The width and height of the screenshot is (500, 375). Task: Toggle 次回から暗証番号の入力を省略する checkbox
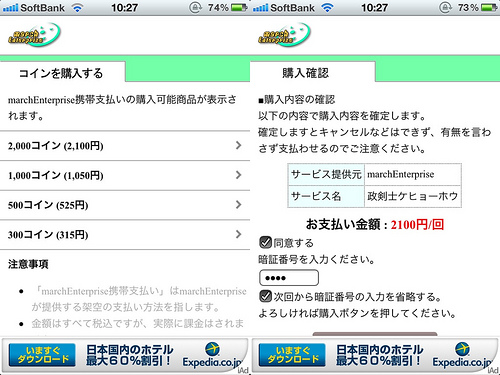coord(265,296)
